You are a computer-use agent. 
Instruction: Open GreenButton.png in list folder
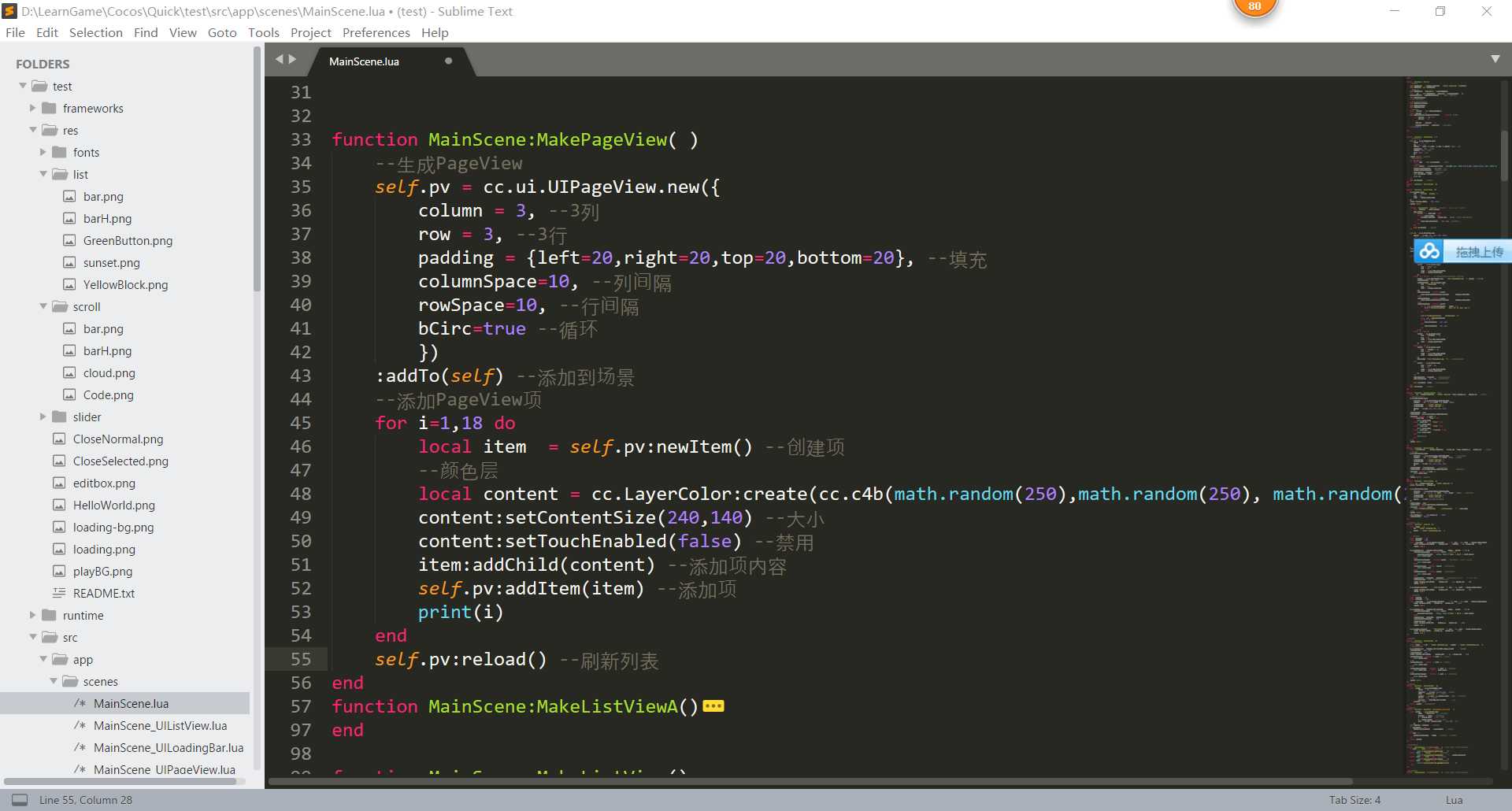pyautogui.click(x=128, y=240)
